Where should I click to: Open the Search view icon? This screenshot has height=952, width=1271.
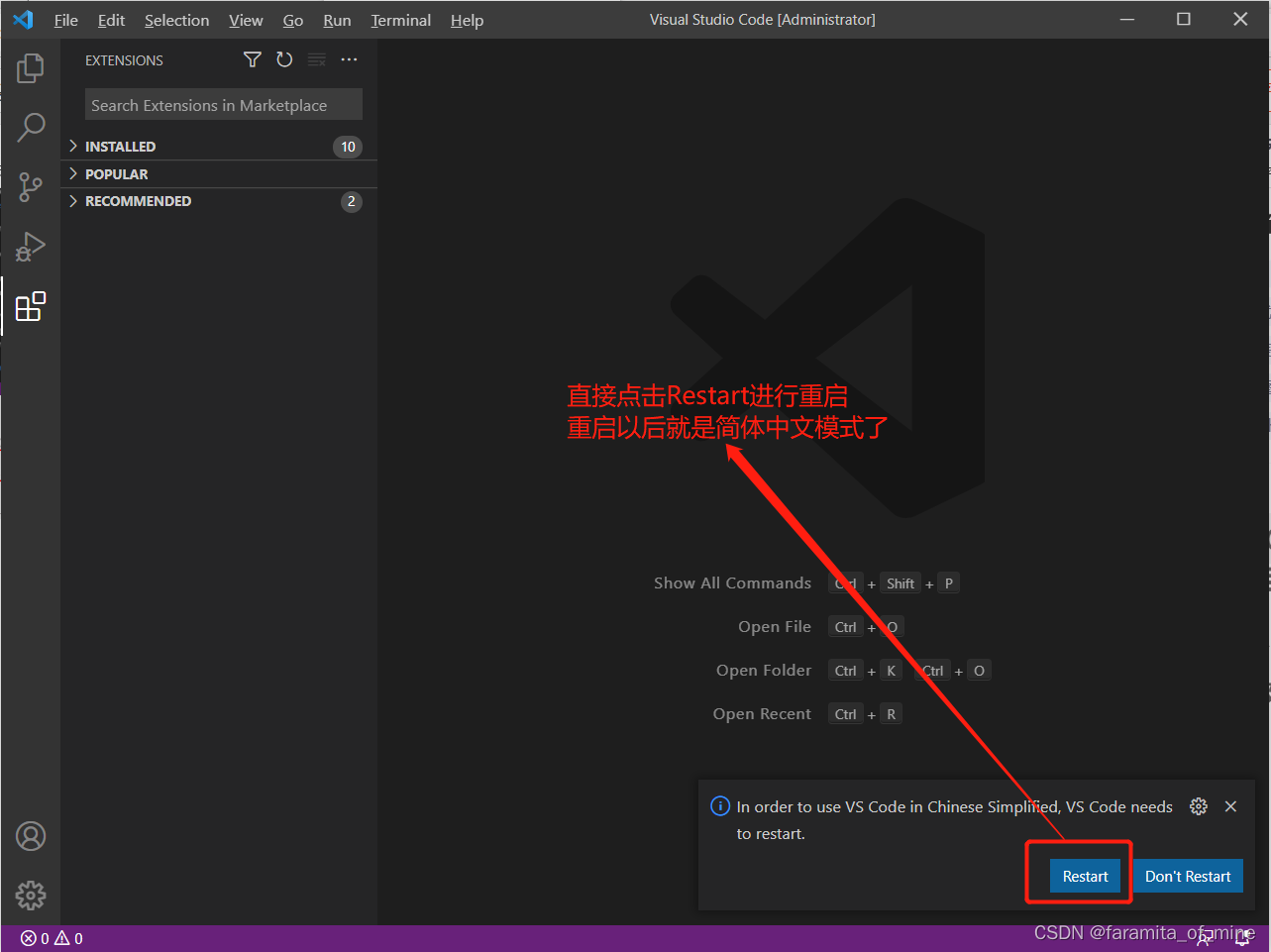(31, 127)
